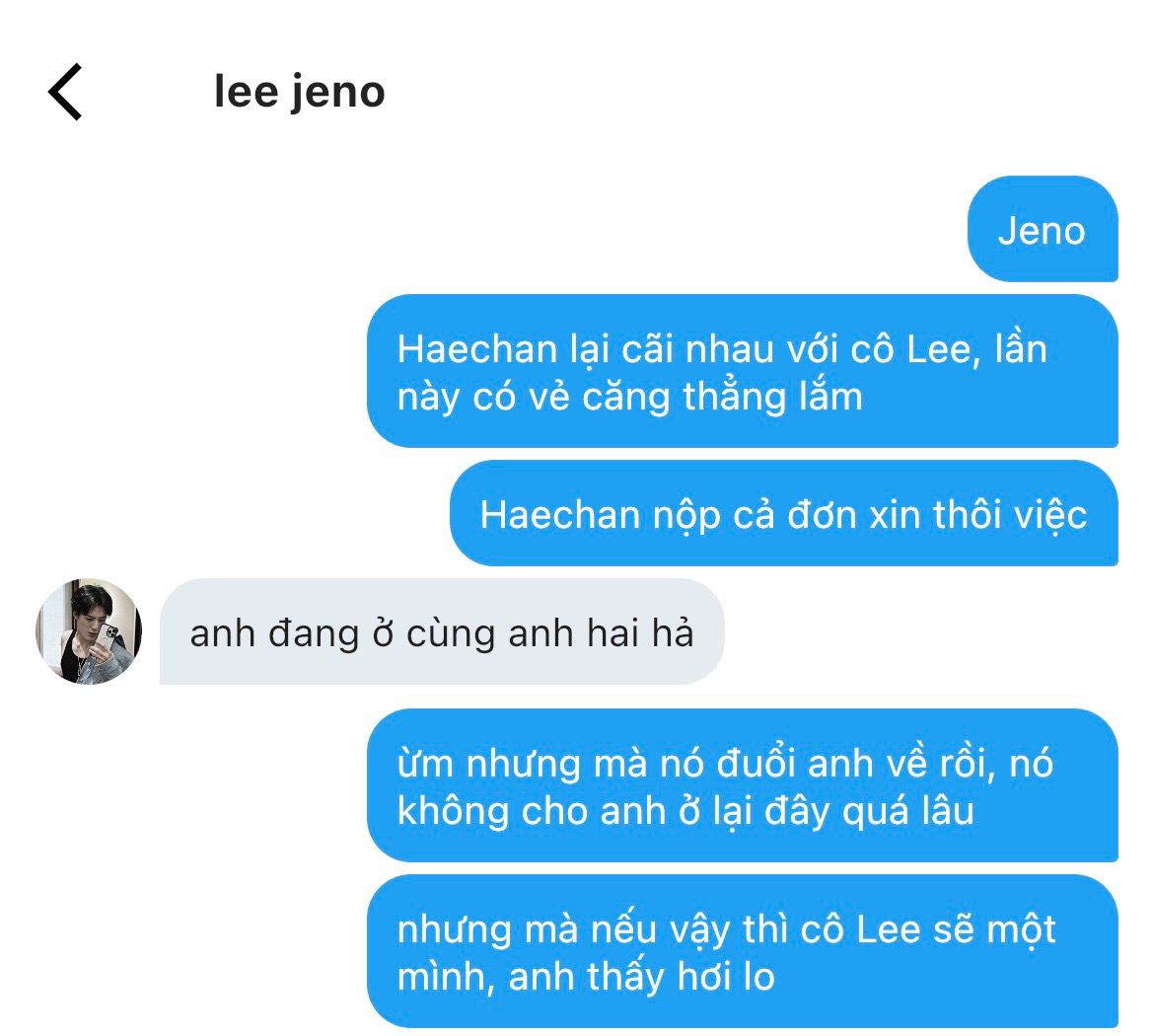
Task: Select message 'Haechan lại cãi nhau với cô Lee'
Action: [743, 371]
